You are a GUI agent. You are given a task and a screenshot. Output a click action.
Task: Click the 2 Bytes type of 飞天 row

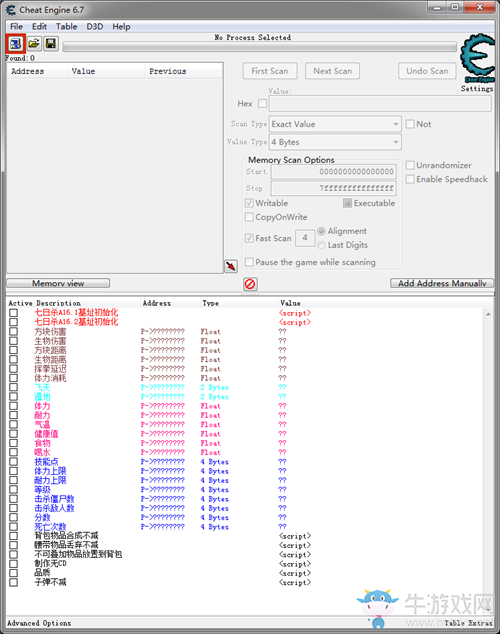[x=215, y=387]
